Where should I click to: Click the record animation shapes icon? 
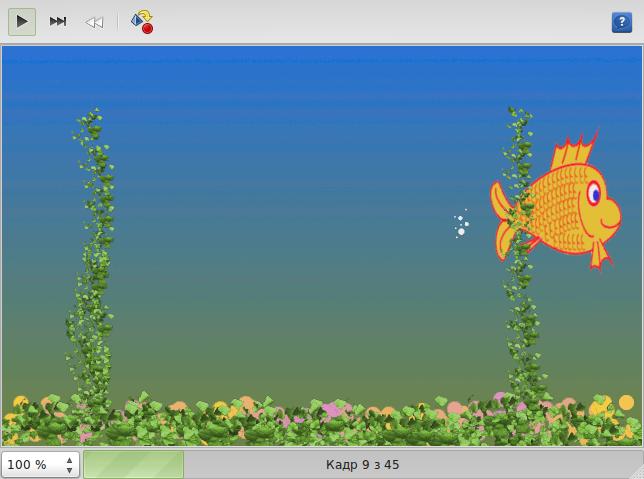[x=142, y=21]
